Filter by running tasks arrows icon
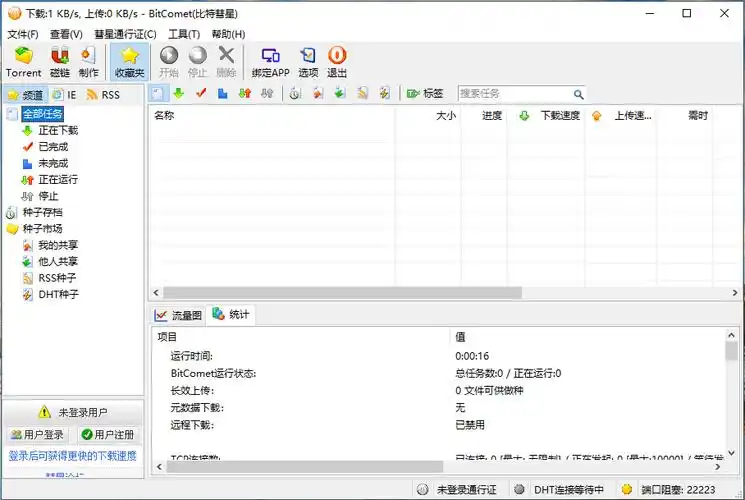Viewport: 745px width, 500px height. click(x=245, y=93)
